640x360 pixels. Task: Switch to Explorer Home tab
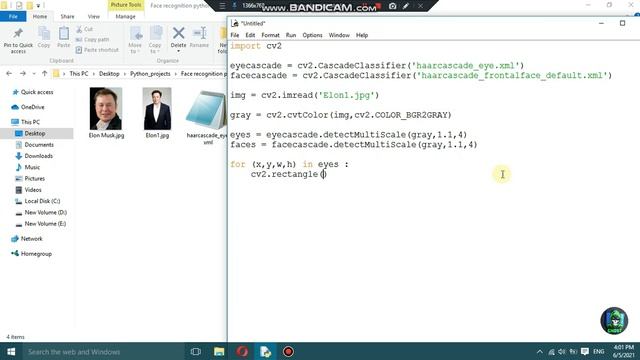40,16
